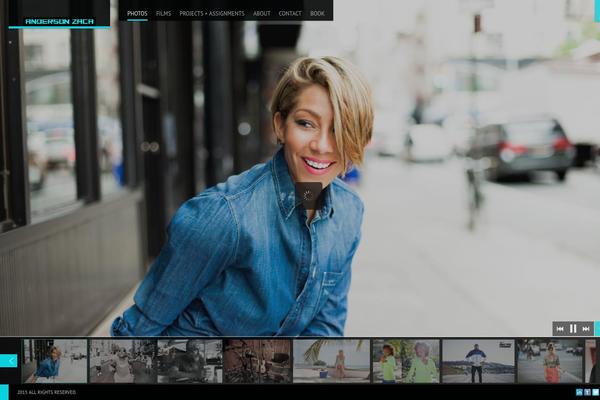The height and width of the screenshot is (400, 600).
Task: Select thumbnail of two women in green tops
Action: pos(405,361)
